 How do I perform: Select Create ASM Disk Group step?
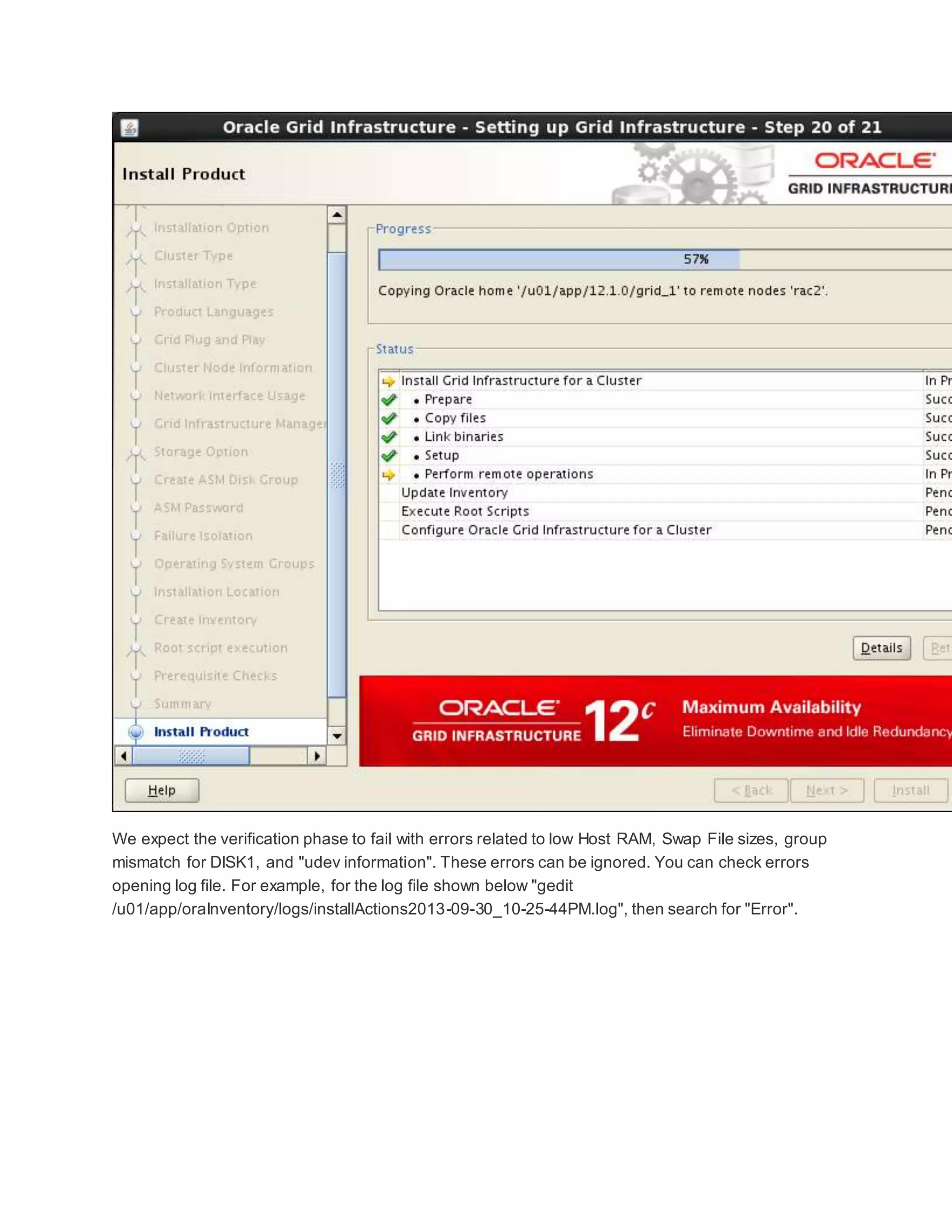pyautogui.click(x=225, y=480)
